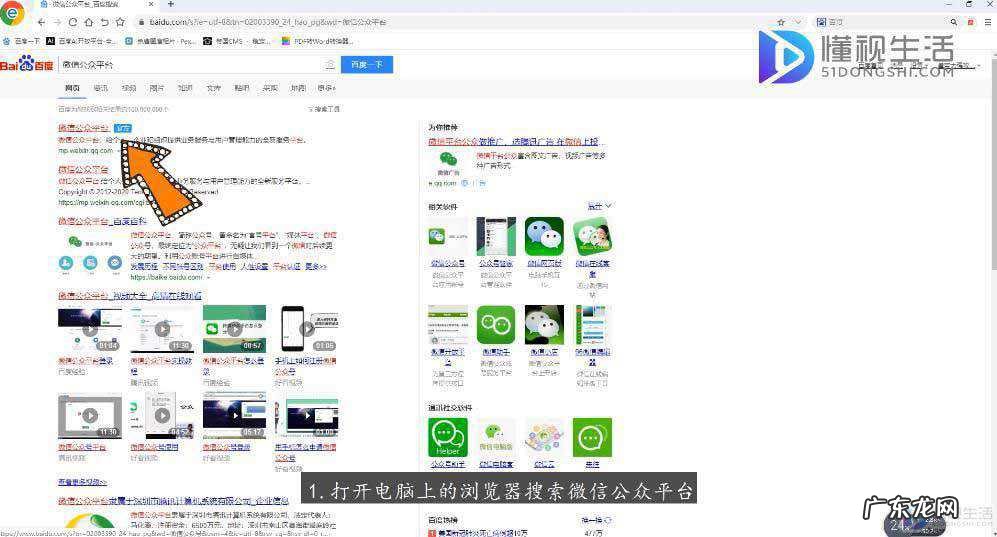Switch to the 视频 tab
The width and height of the screenshot is (997, 537).
pyautogui.click(x=129, y=88)
